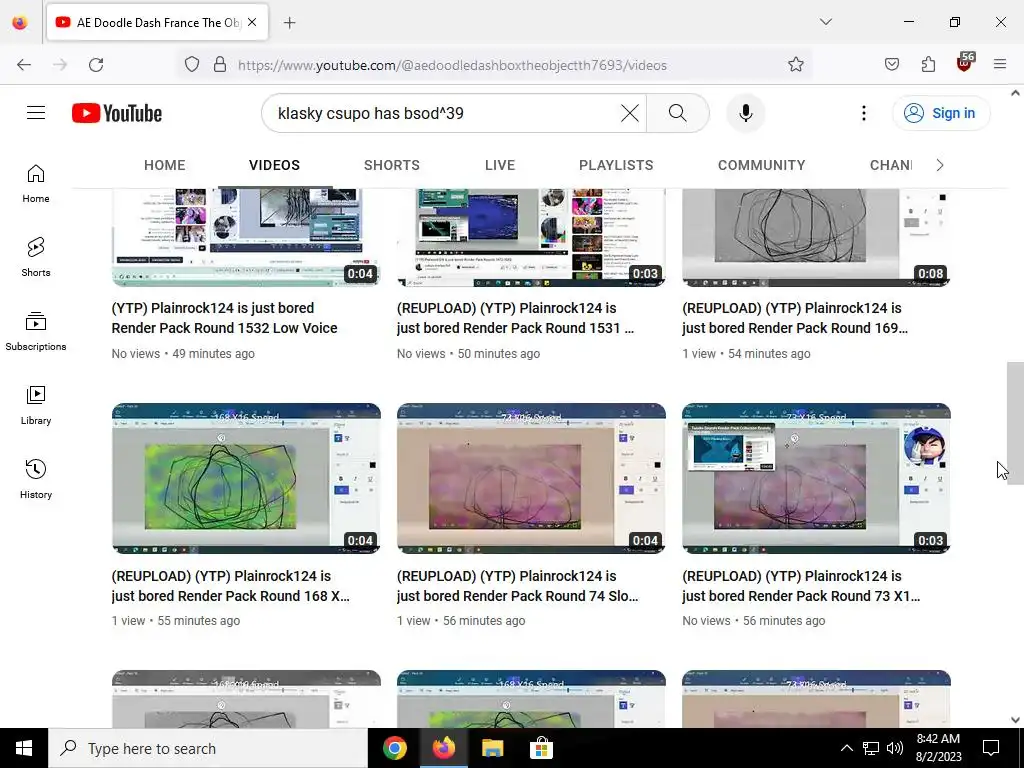Image resolution: width=1024 pixels, height=768 pixels.
Task: Open Shorts in the sidebar
Action: pos(36,257)
